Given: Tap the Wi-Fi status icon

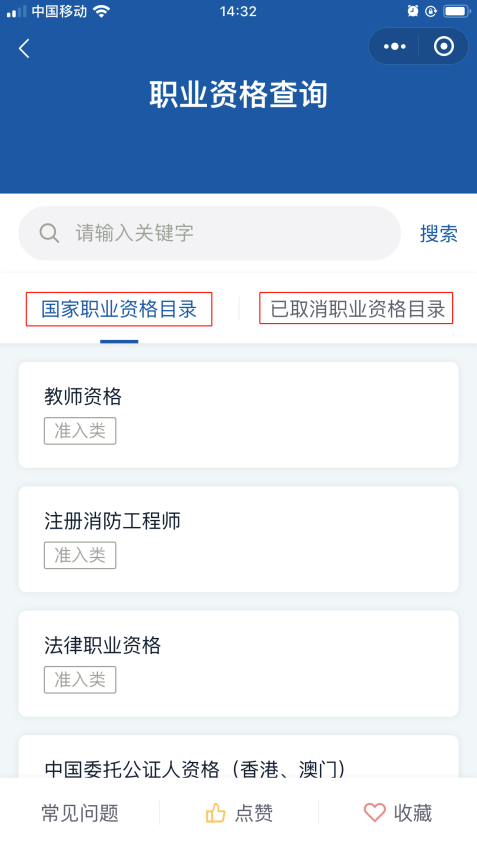Looking at the screenshot, I should 101,11.
